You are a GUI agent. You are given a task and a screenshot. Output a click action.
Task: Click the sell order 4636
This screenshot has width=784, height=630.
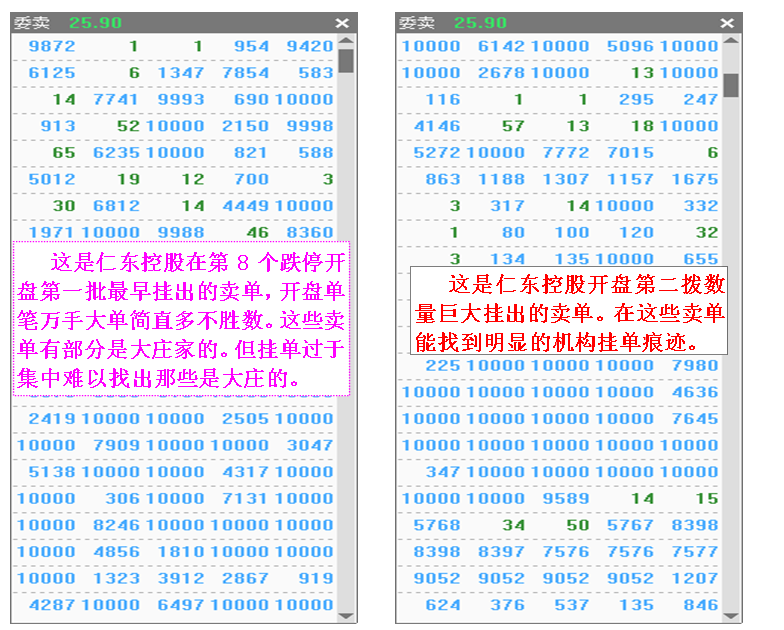695,392
